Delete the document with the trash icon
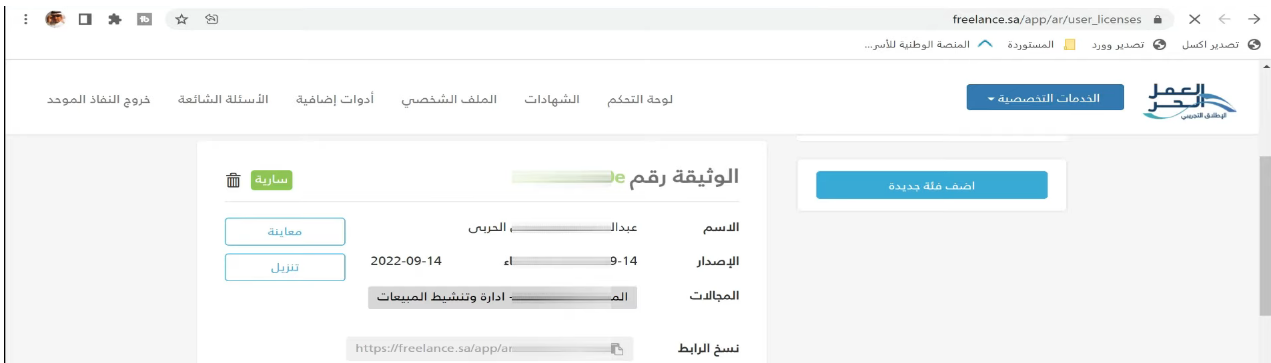Screen dimensions: 1271x363 coord(233,180)
